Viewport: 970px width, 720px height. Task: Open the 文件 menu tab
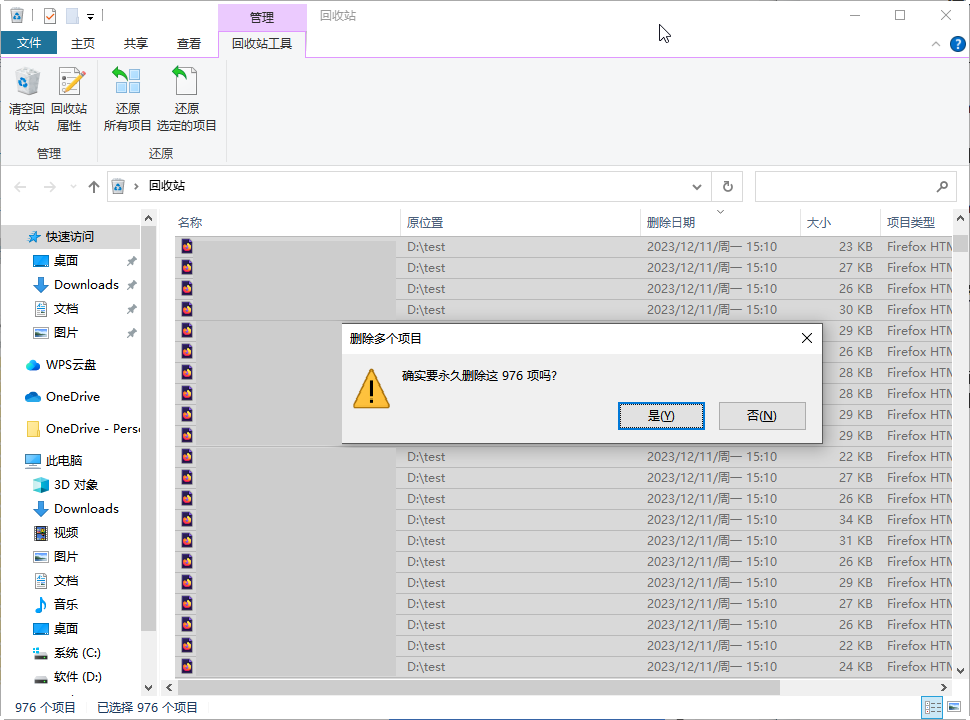tap(28, 43)
